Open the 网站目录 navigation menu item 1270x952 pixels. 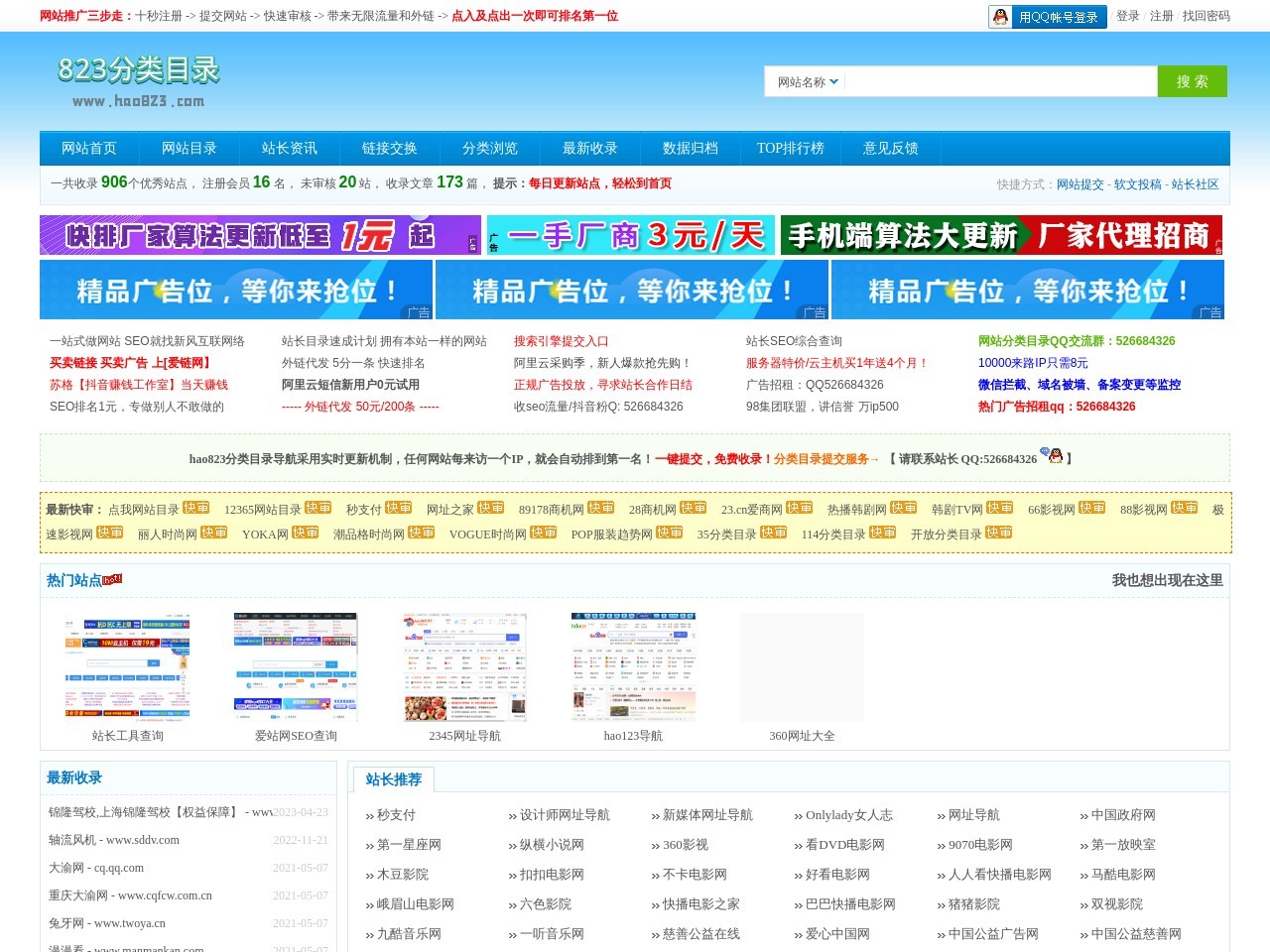click(x=189, y=149)
